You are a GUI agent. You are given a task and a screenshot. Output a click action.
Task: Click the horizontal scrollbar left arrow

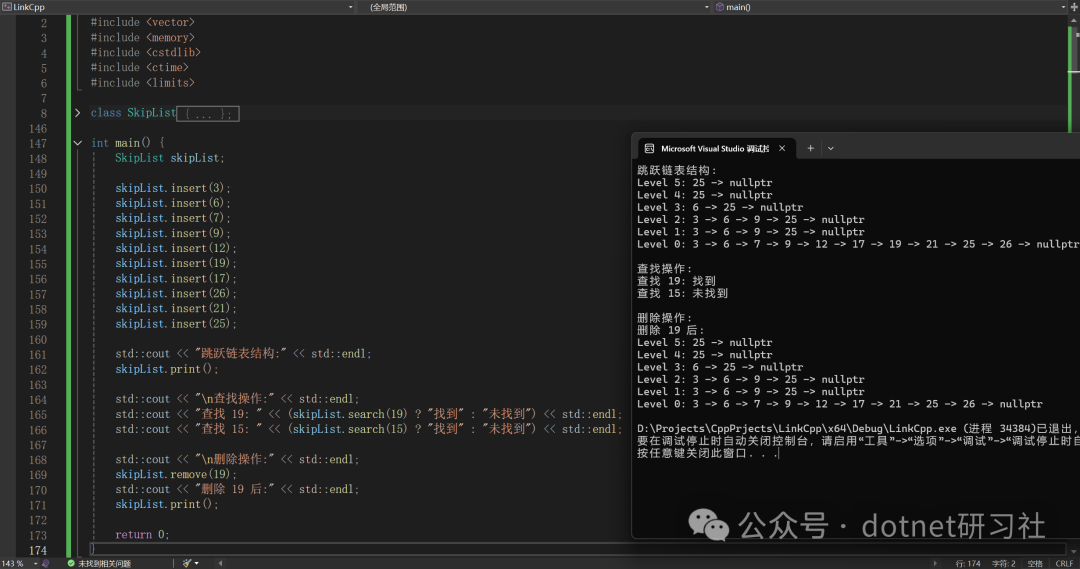(x=220, y=563)
